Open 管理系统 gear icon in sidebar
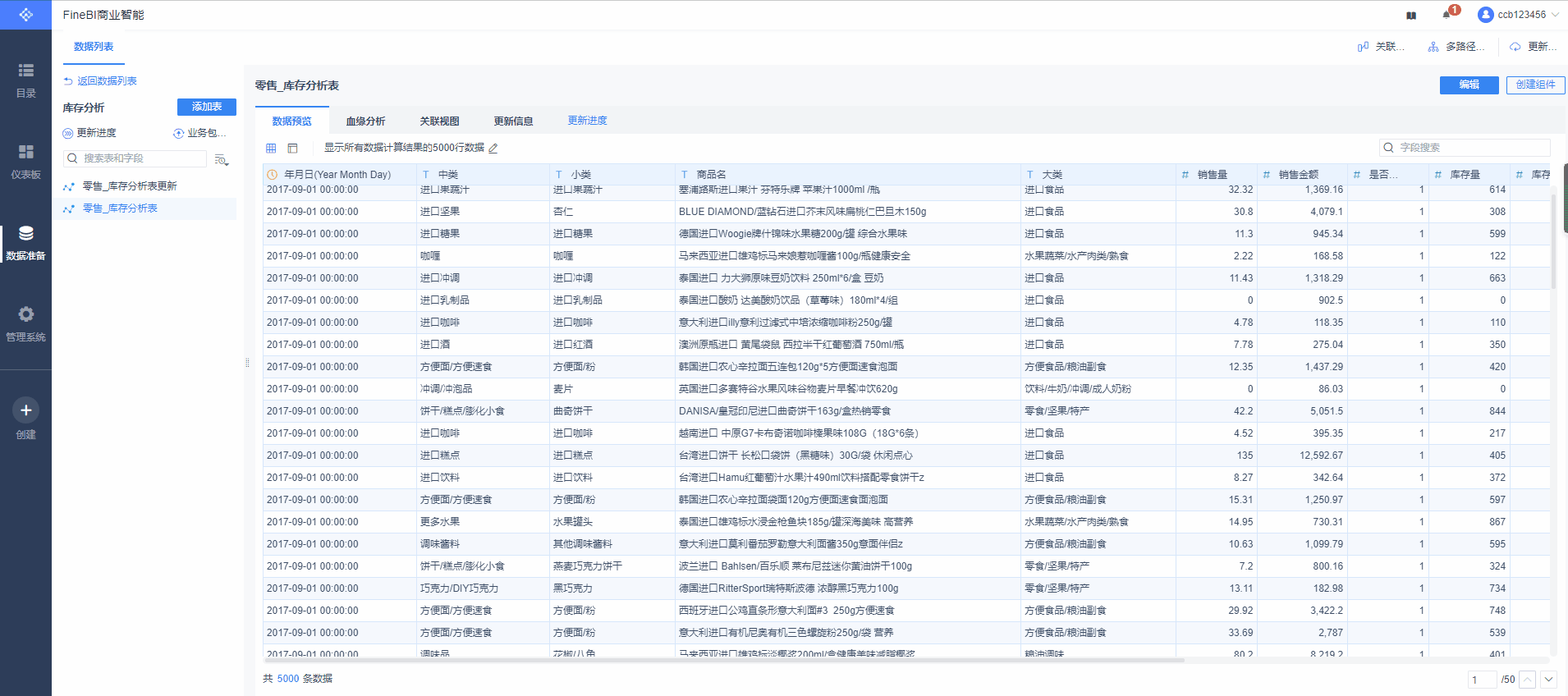This screenshot has height=696, width=1568. (x=25, y=315)
